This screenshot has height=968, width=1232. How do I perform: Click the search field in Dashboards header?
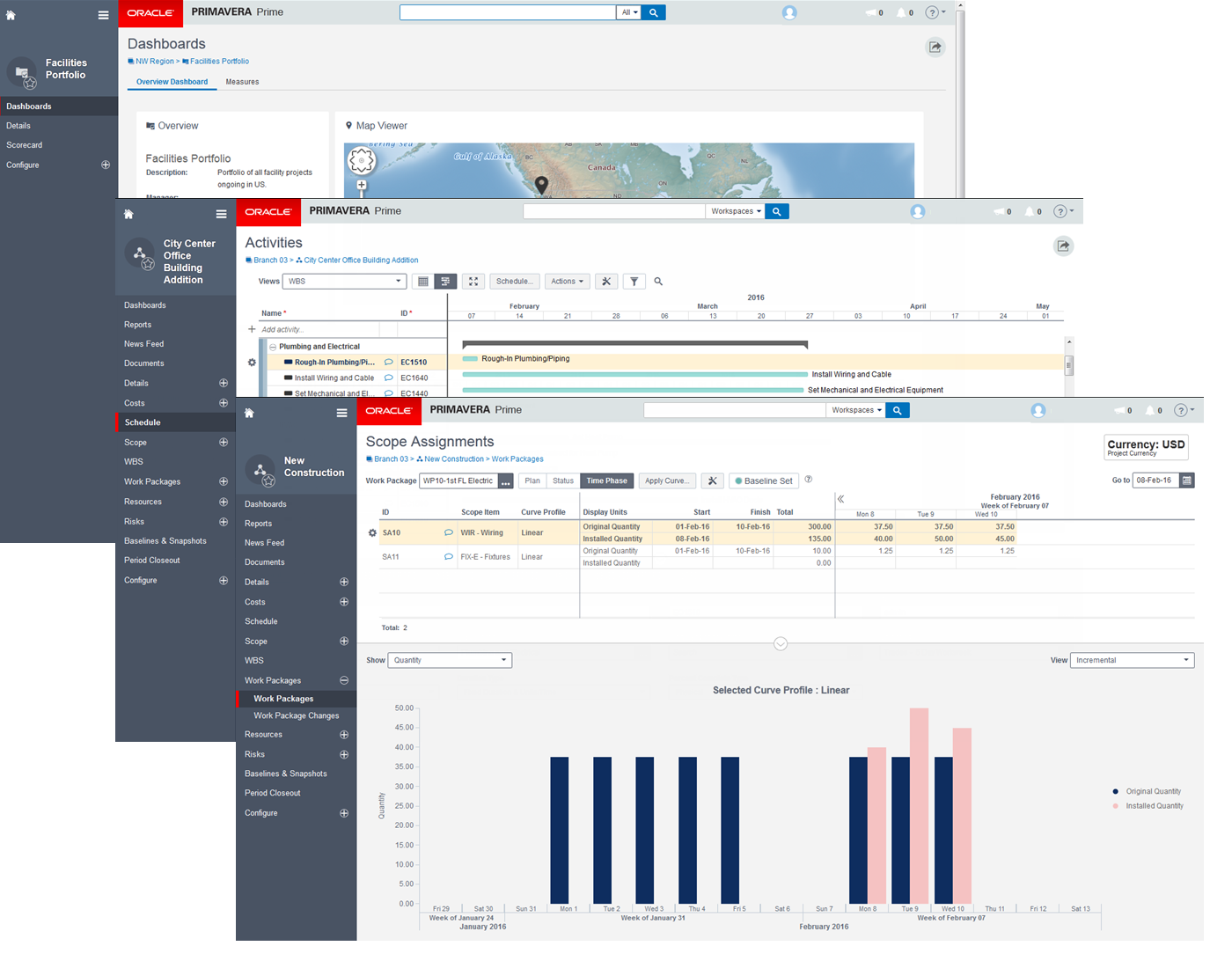coord(508,12)
